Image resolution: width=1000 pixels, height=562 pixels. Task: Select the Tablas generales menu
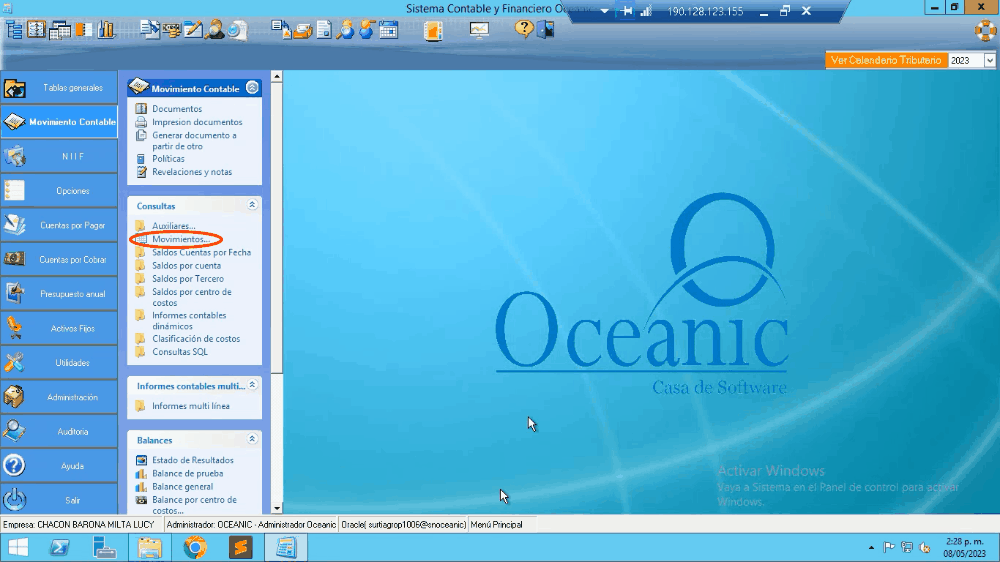click(59, 88)
